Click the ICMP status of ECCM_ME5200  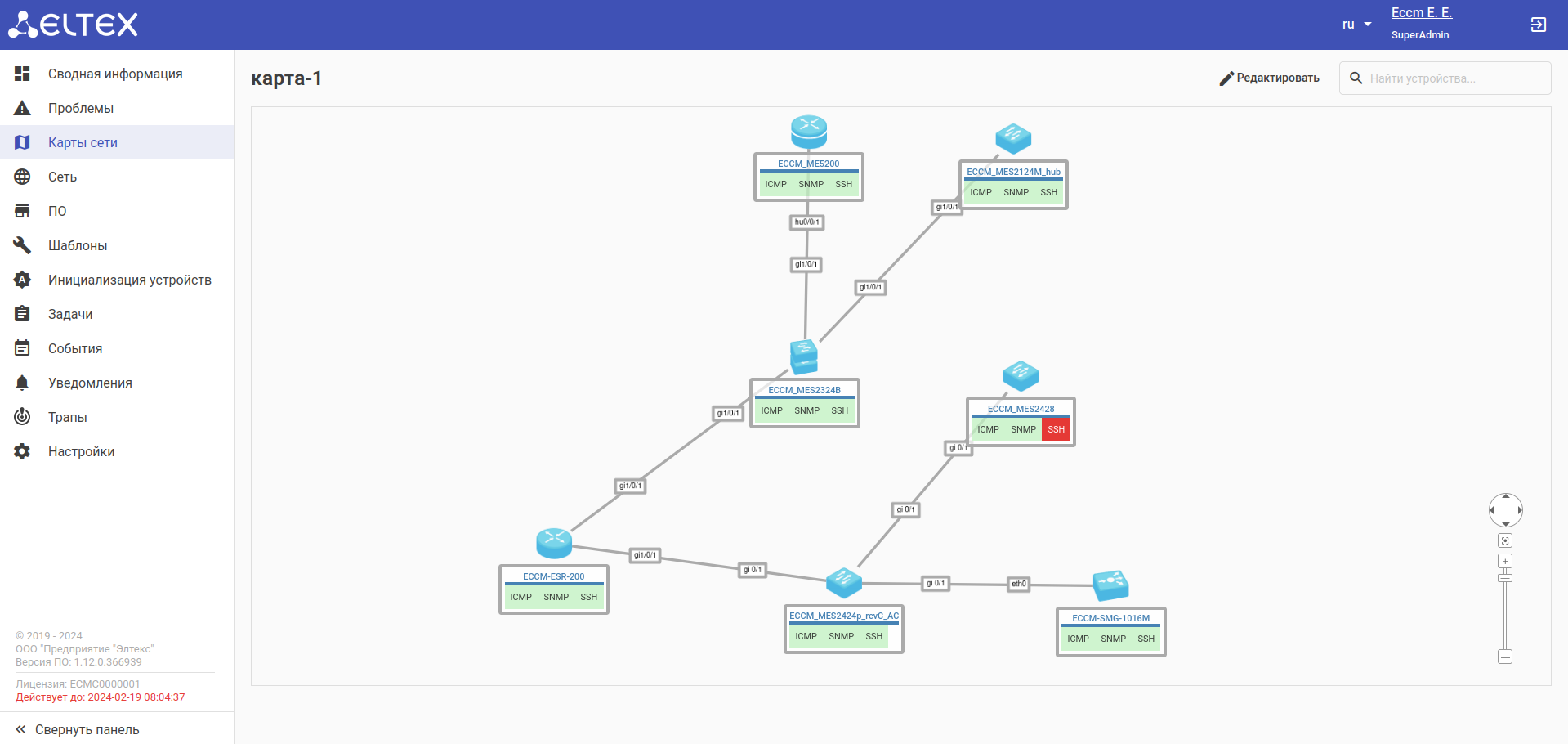pyautogui.click(x=776, y=184)
